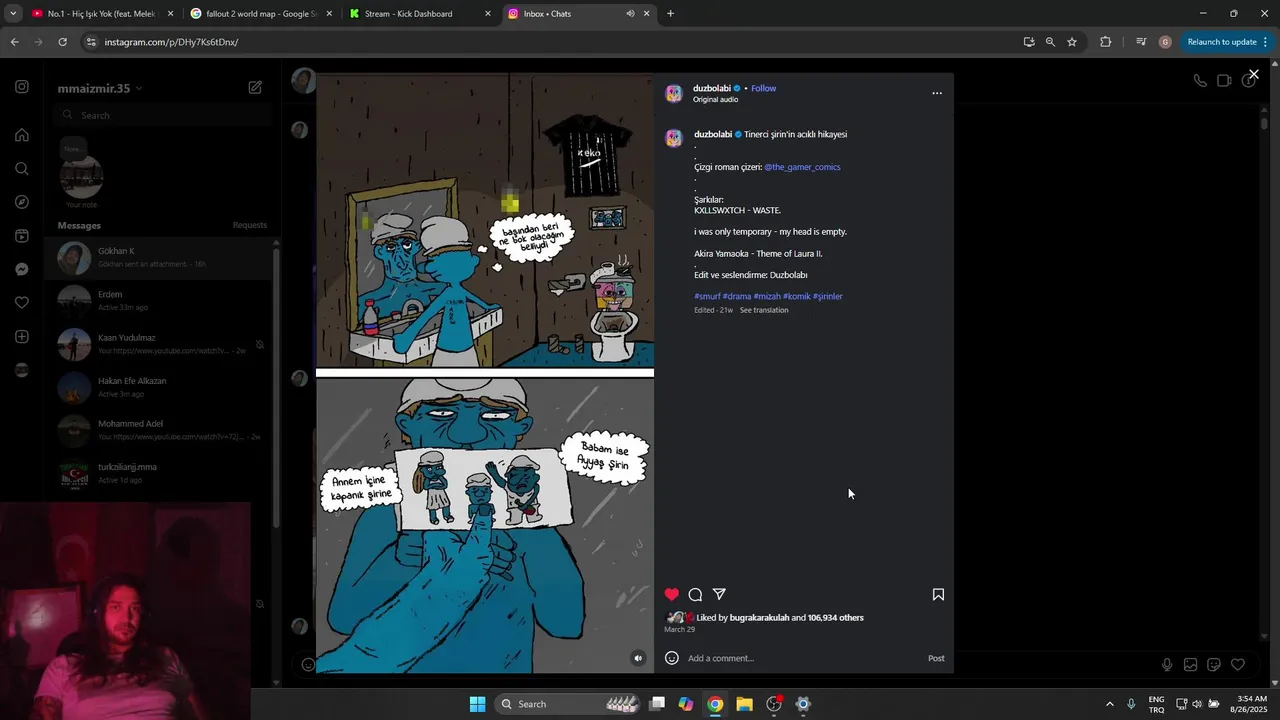This screenshot has height=720, width=1280.
Task: Open Explore compass in sidebar
Action: coord(22,202)
